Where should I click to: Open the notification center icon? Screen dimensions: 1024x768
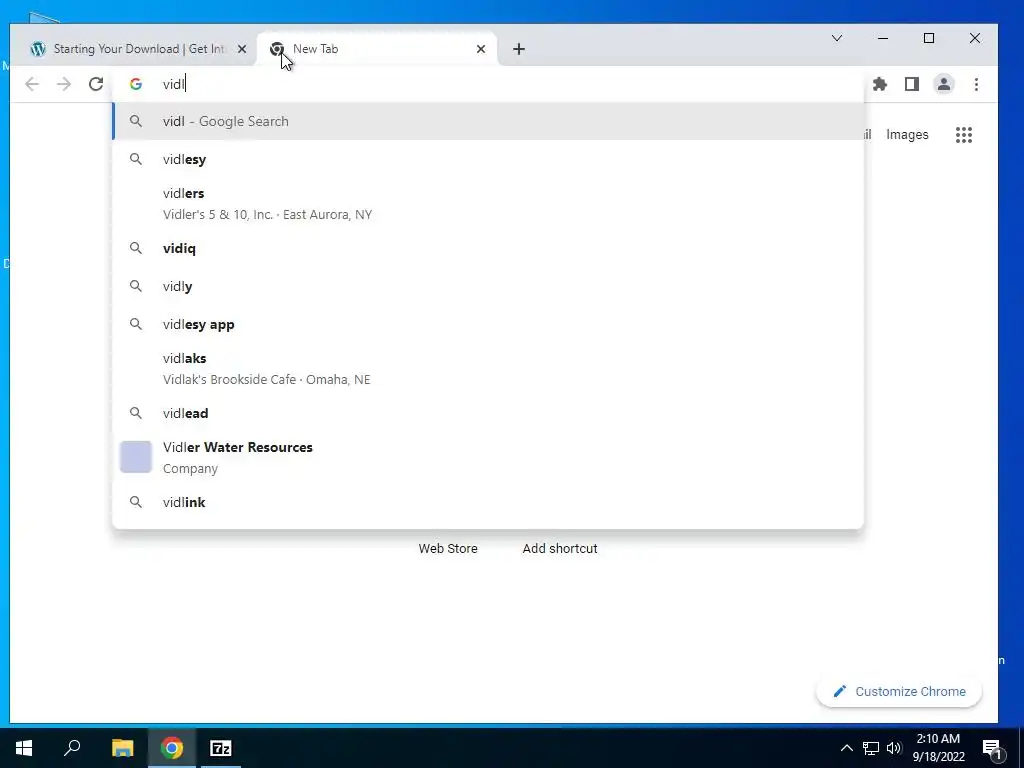coord(992,749)
